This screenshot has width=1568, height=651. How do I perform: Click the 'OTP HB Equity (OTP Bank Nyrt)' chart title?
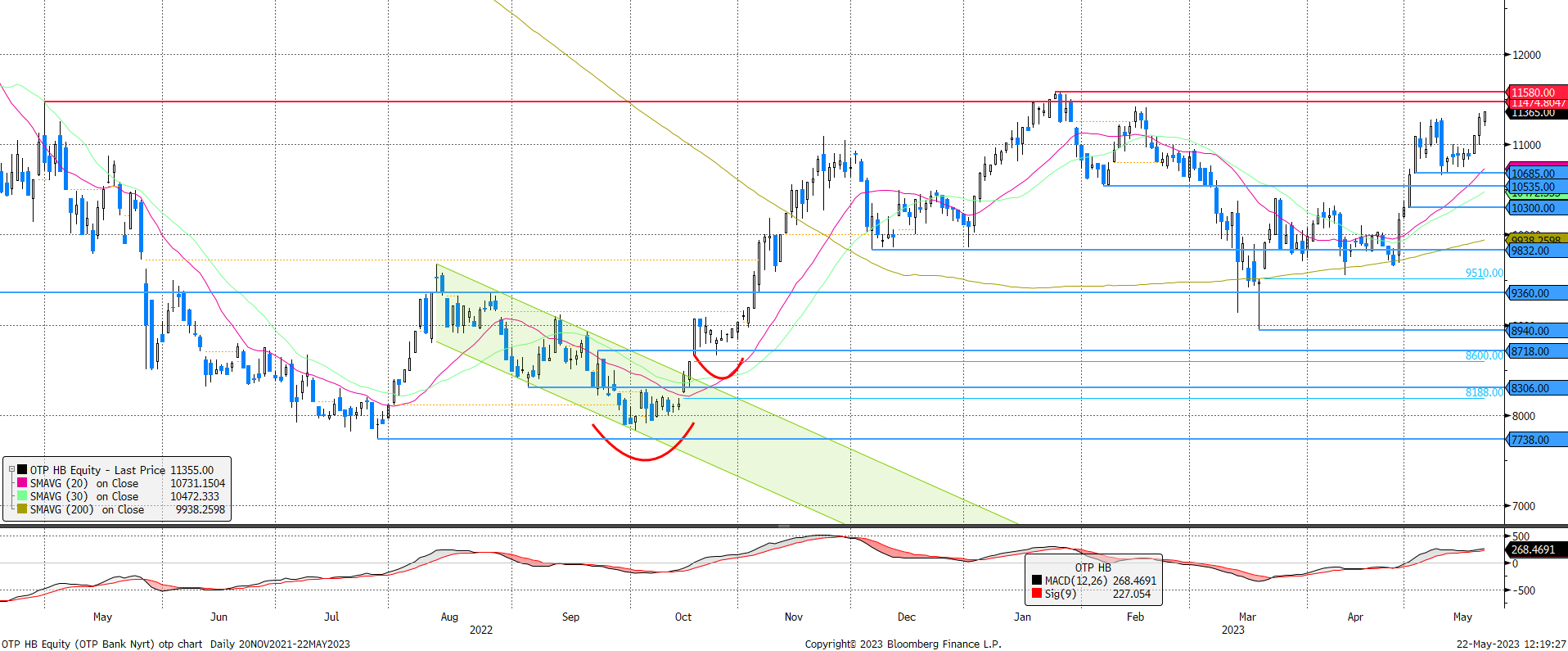click(x=78, y=644)
